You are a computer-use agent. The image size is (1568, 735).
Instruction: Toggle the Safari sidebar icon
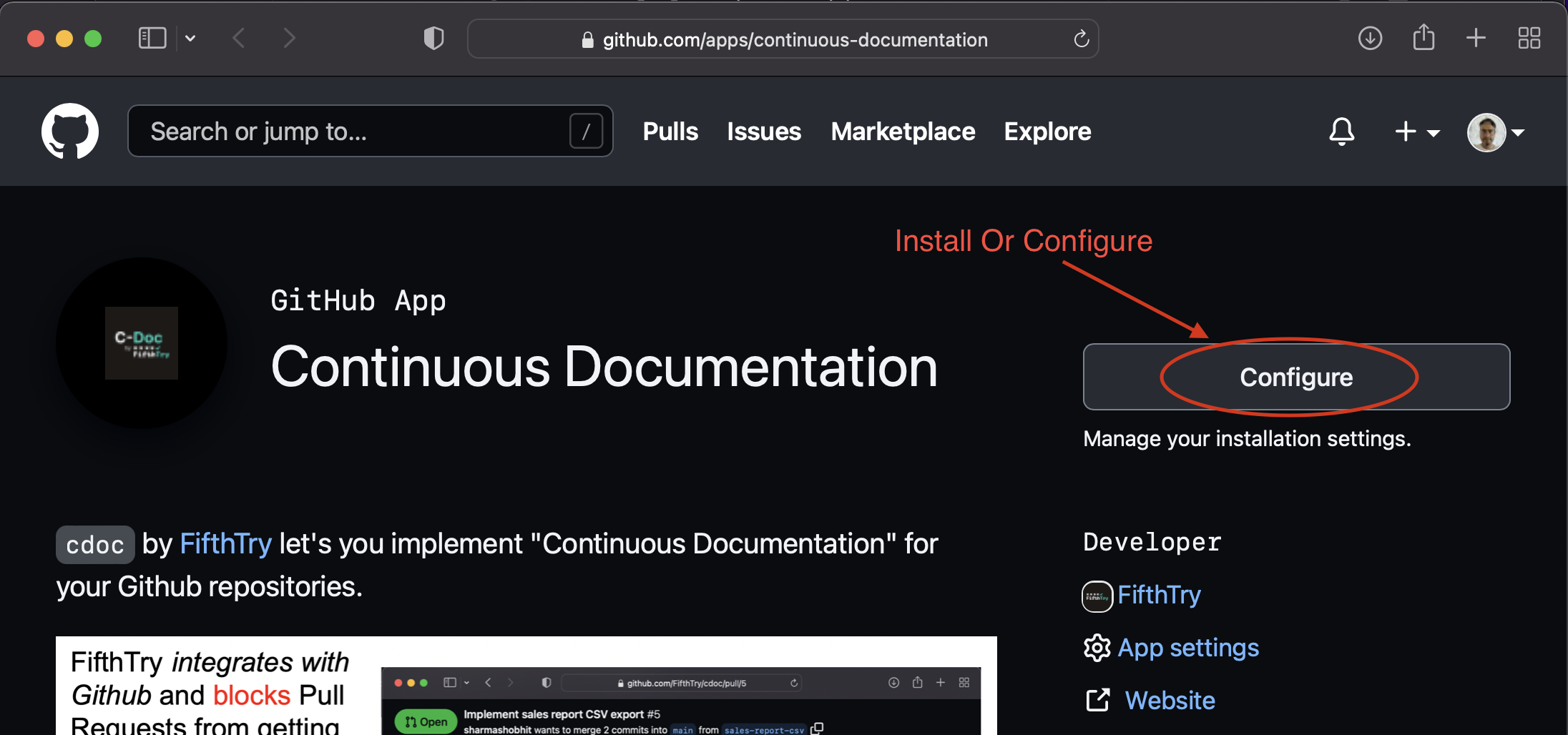tap(152, 38)
